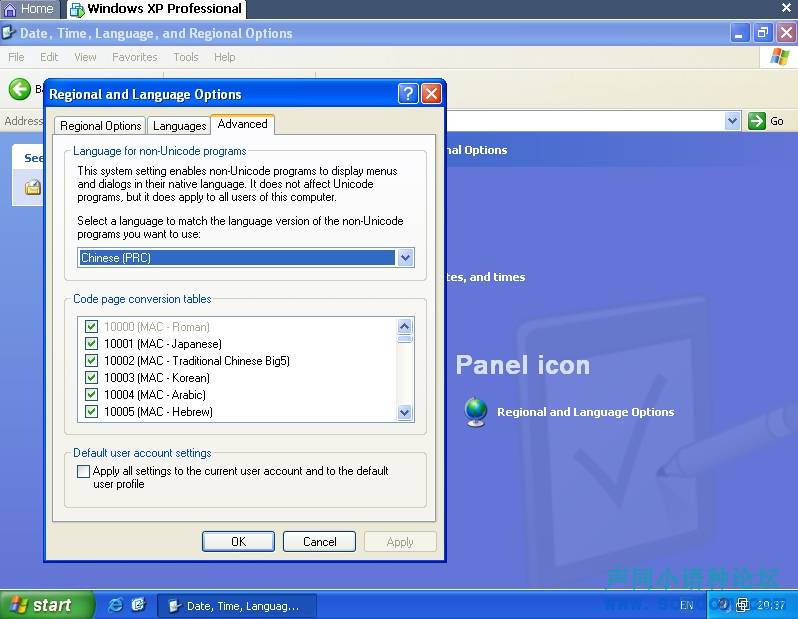This screenshot has width=798, height=619.
Task: Click the green Go arrow icon
Action: (x=757, y=121)
